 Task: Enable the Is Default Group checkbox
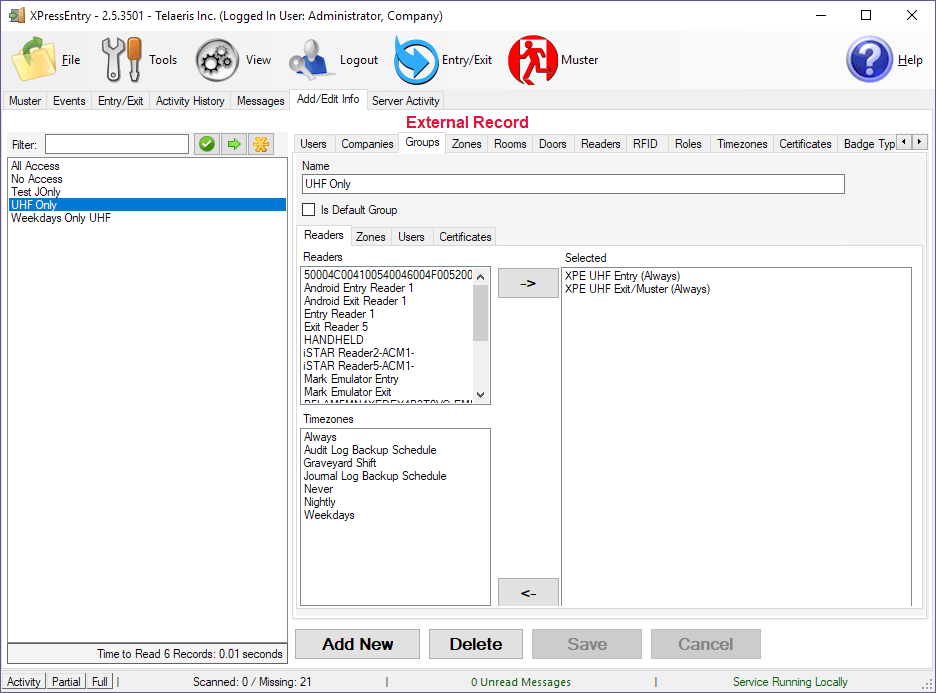pyautogui.click(x=309, y=210)
